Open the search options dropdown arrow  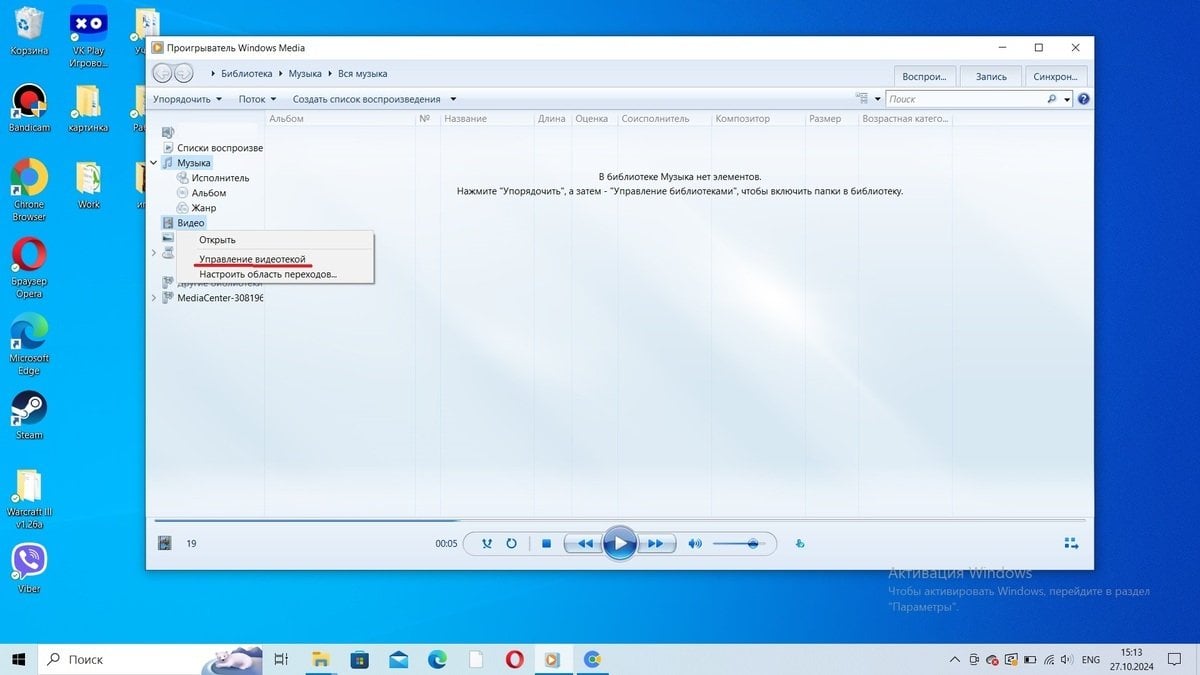(1067, 99)
